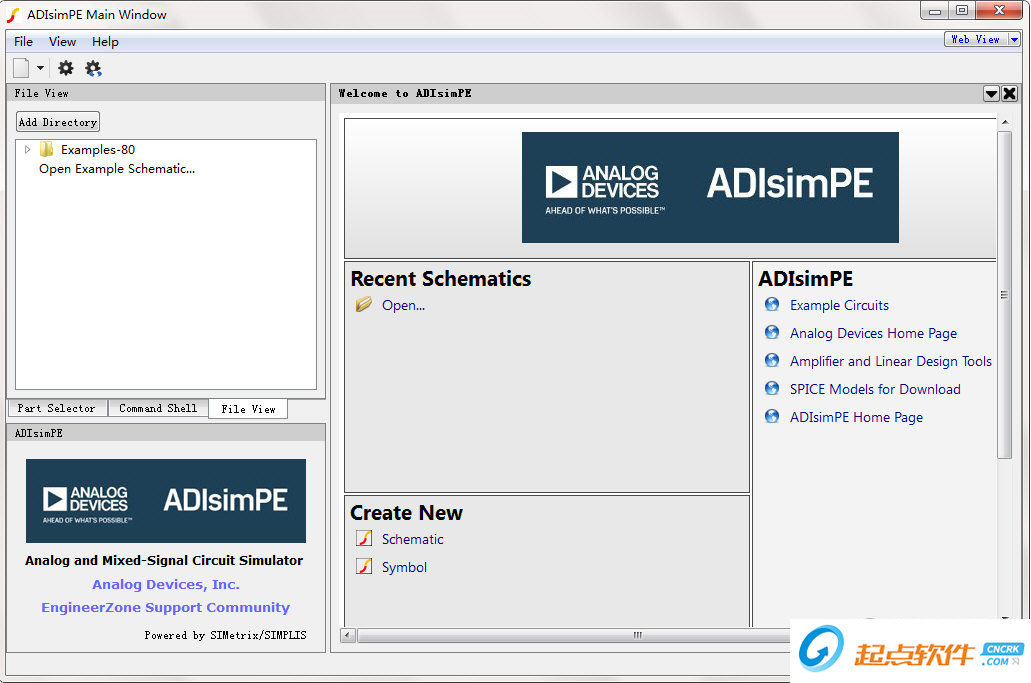The width and height of the screenshot is (1031, 683).
Task: Open Analog Devices Home Page link
Action: tap(873, 334)
